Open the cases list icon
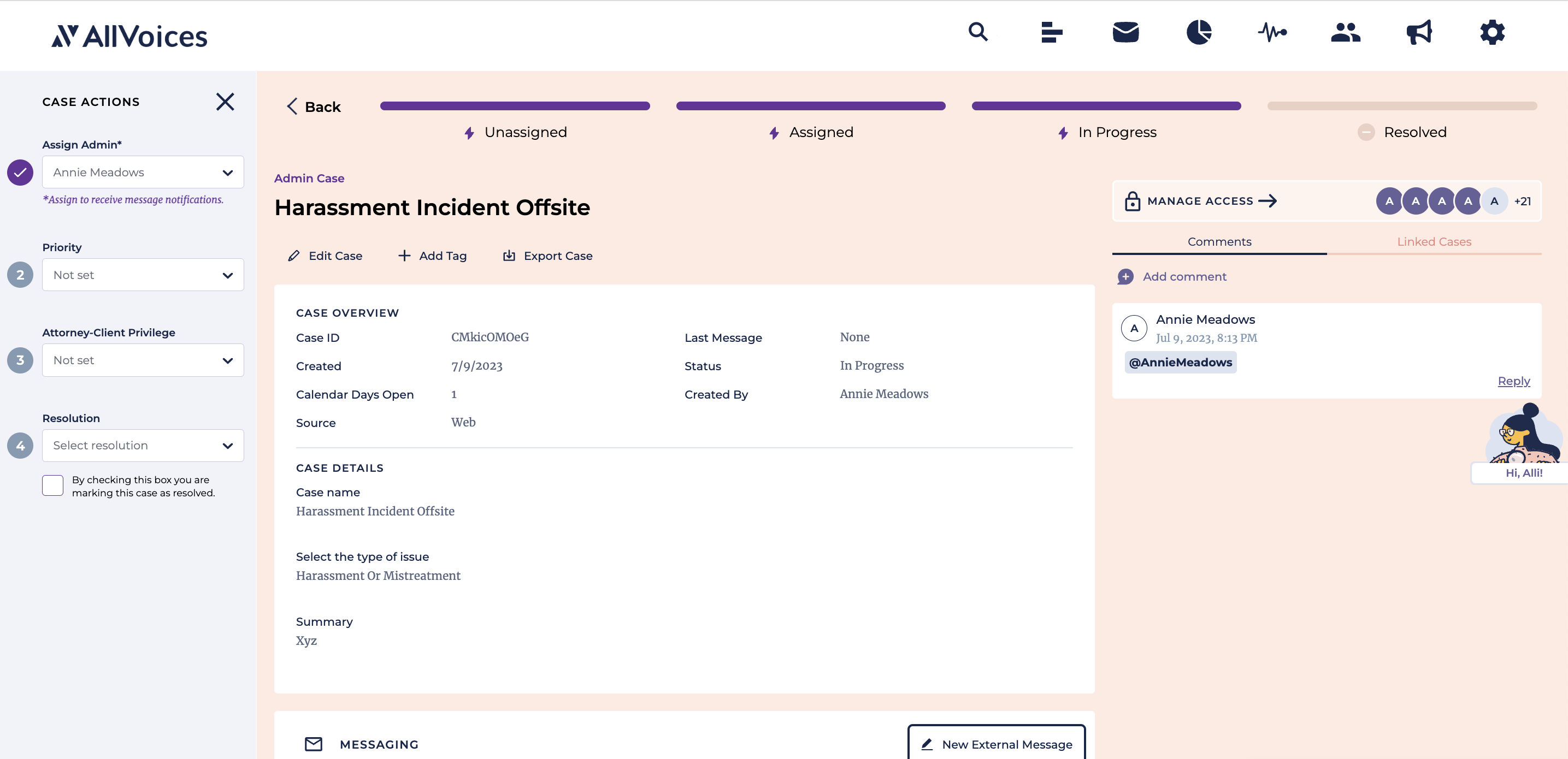Image resolution: width=1568 pixels, height=759 pixels. pyautogui.click(x=1052, y=33)
